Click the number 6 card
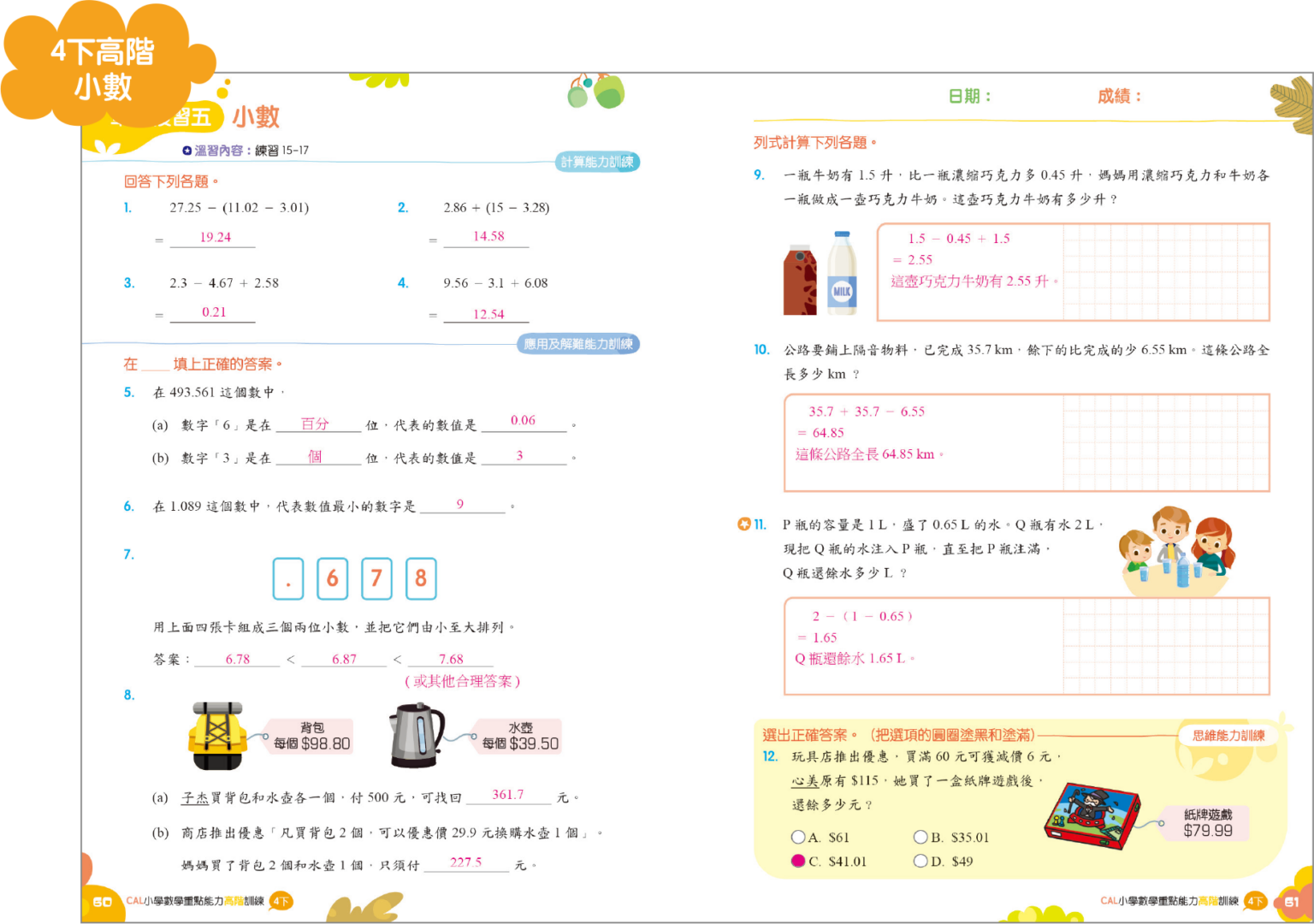Screen dimensions: 1314x924 pyautogui.click(x=333, y=579)
